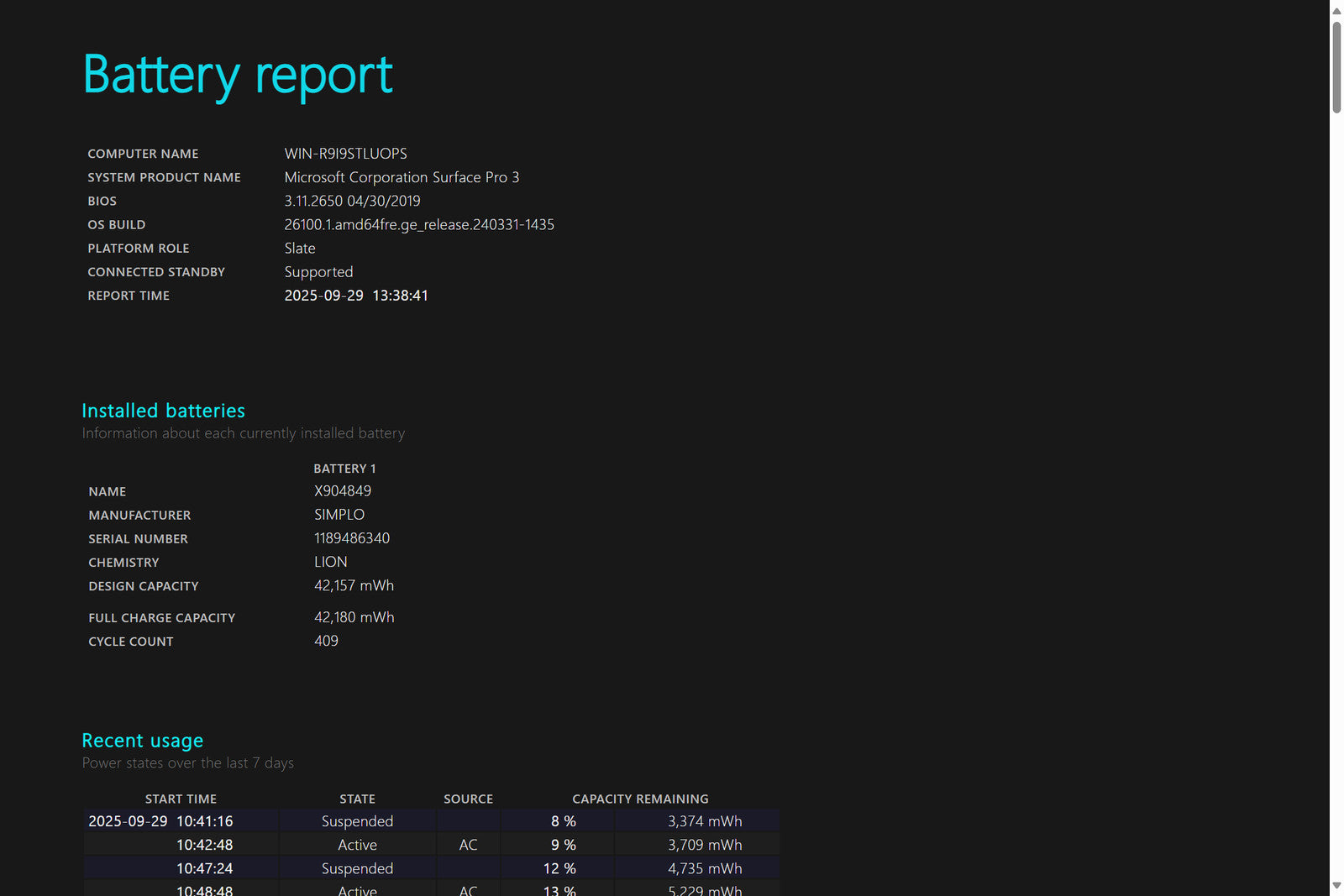Click the Recent usage heading
Image resolution: width=1344 pixels, height=896 pixels.
coord(143,741)
